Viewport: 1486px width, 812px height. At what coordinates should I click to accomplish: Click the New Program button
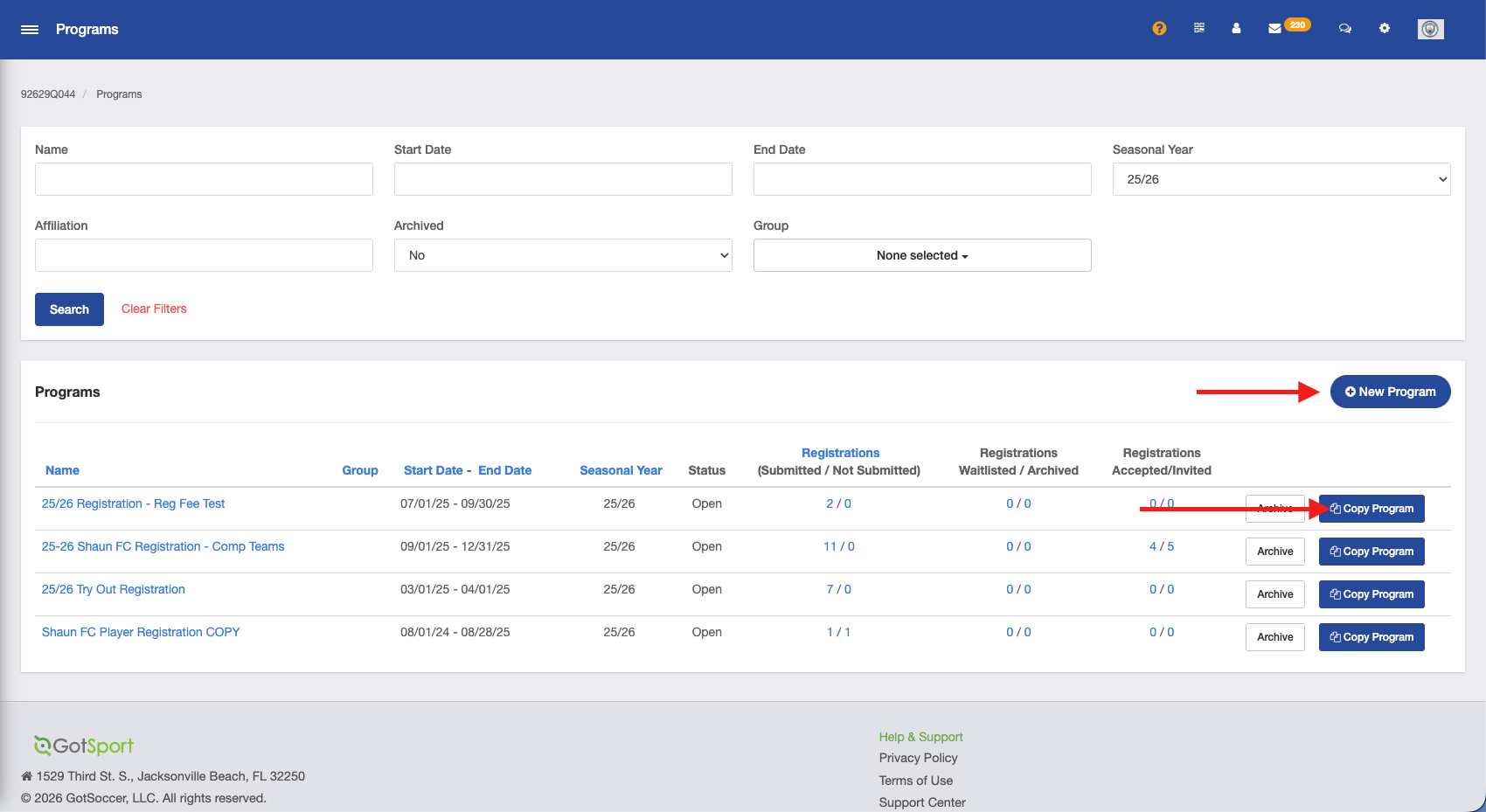pyautogui.click(x=1390, y=392)
